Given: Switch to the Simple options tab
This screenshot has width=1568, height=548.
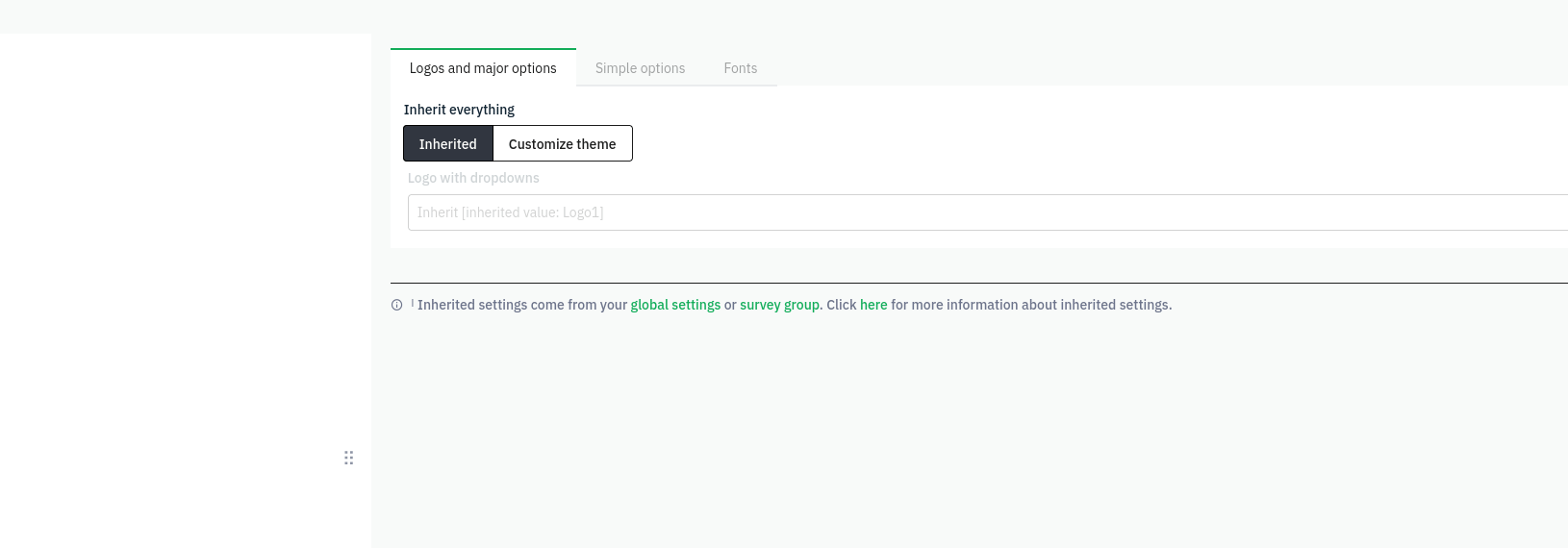Looking at the screenshot, I should click(640, 68).
